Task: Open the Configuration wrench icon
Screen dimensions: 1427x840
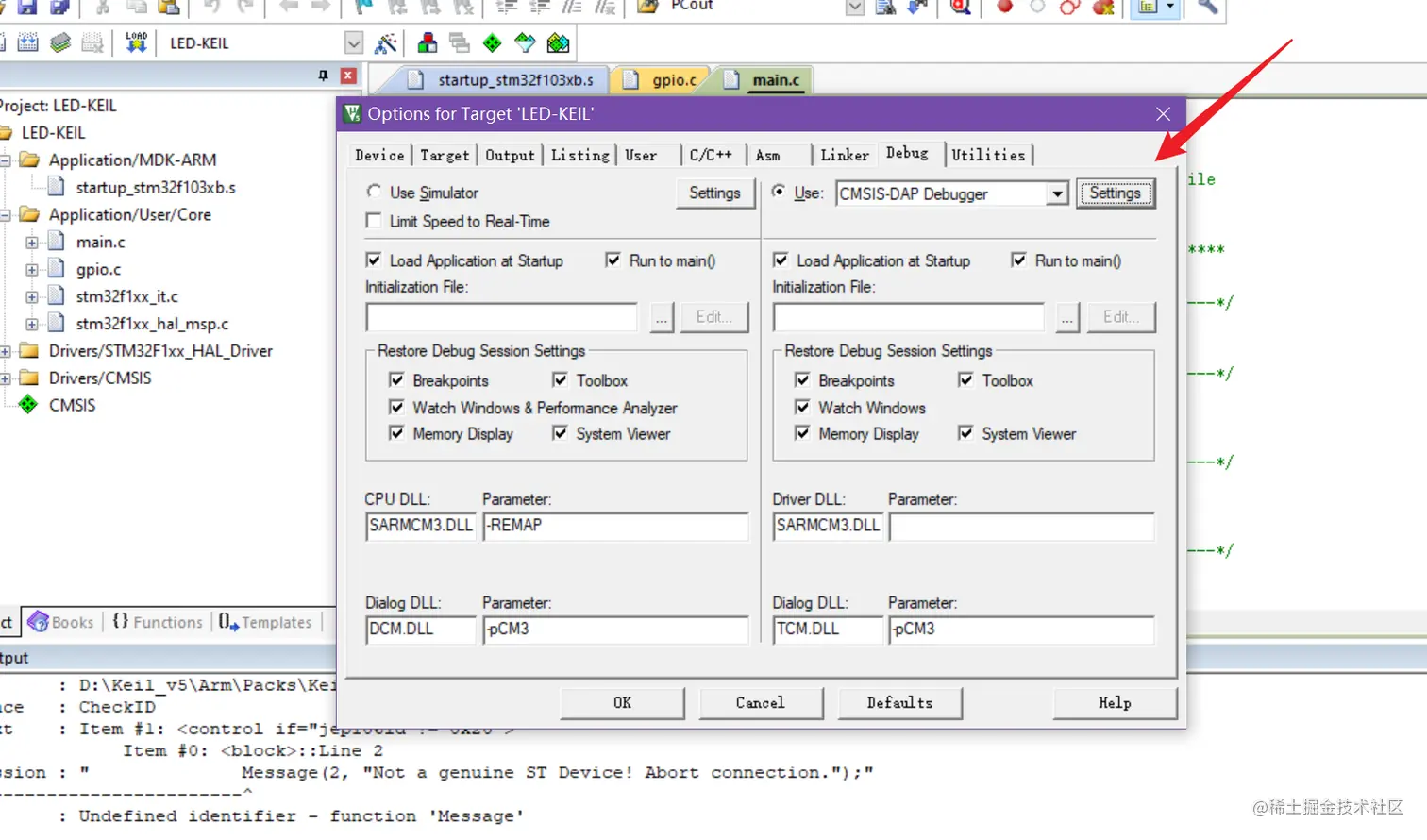Action: [x=1207, y=7]
